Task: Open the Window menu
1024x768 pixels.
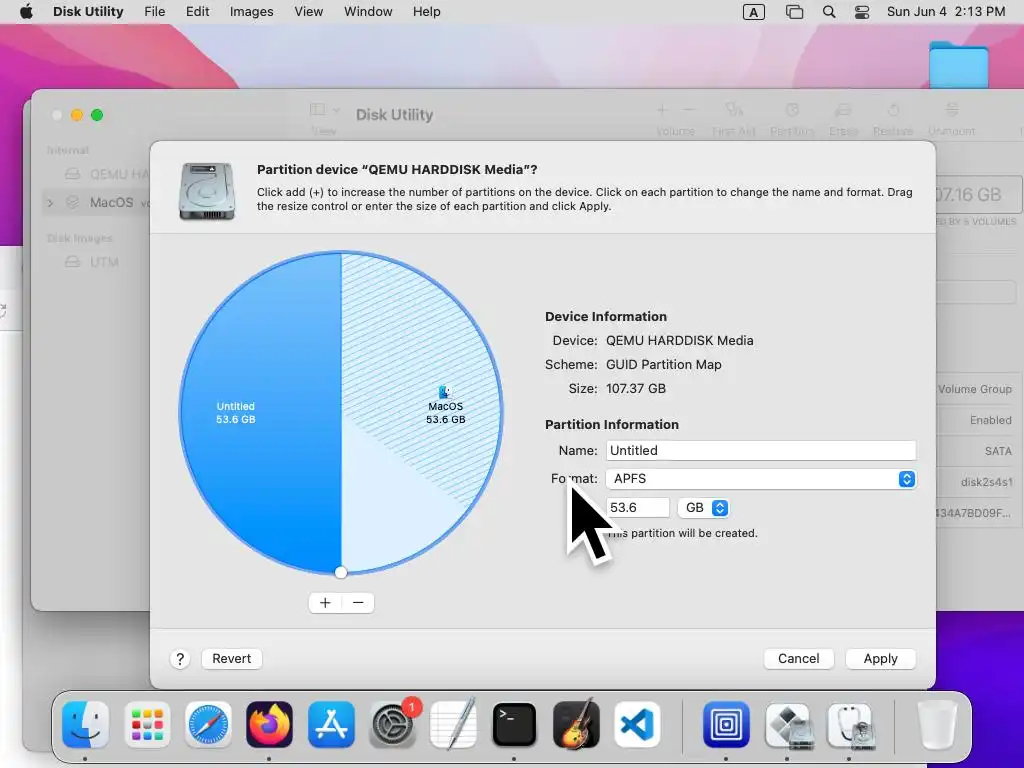Action: [368, 12]
